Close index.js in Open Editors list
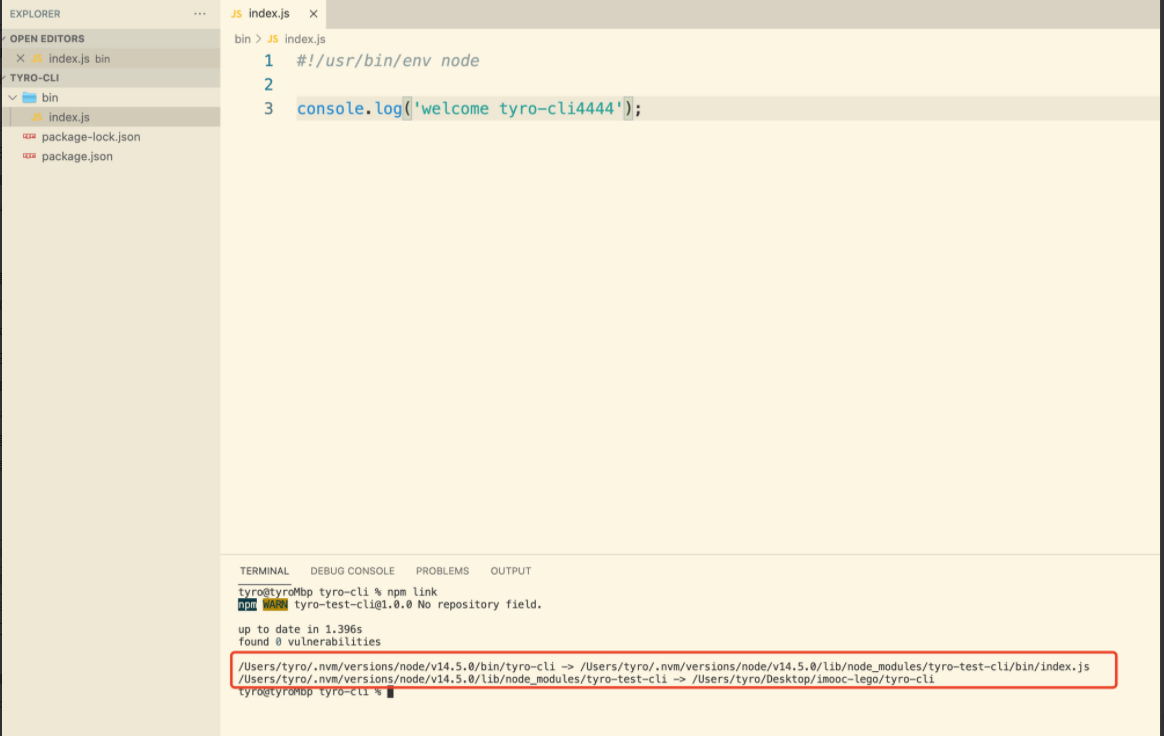 coord(20,58)
